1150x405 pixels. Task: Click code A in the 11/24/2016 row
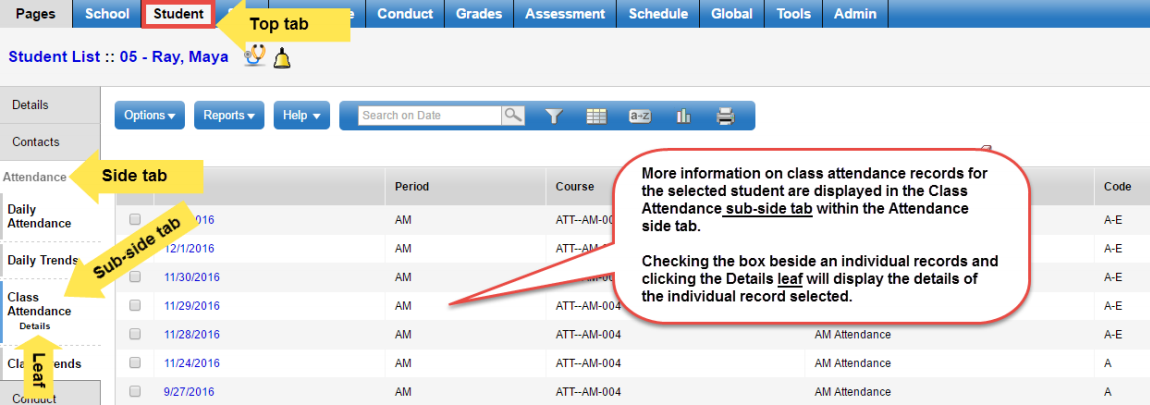[1107, 362]
